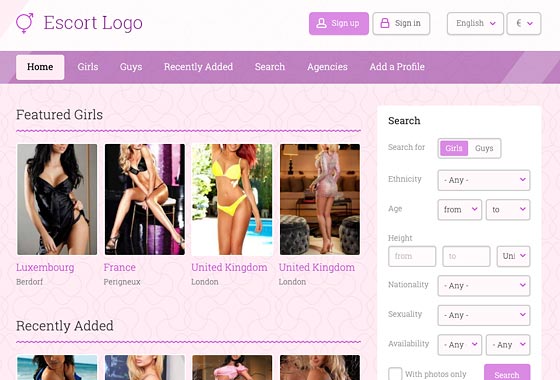Select Guys in the Search for toggle
The height and width of the screenshot is (380, 560).
(x=484, y=148)
